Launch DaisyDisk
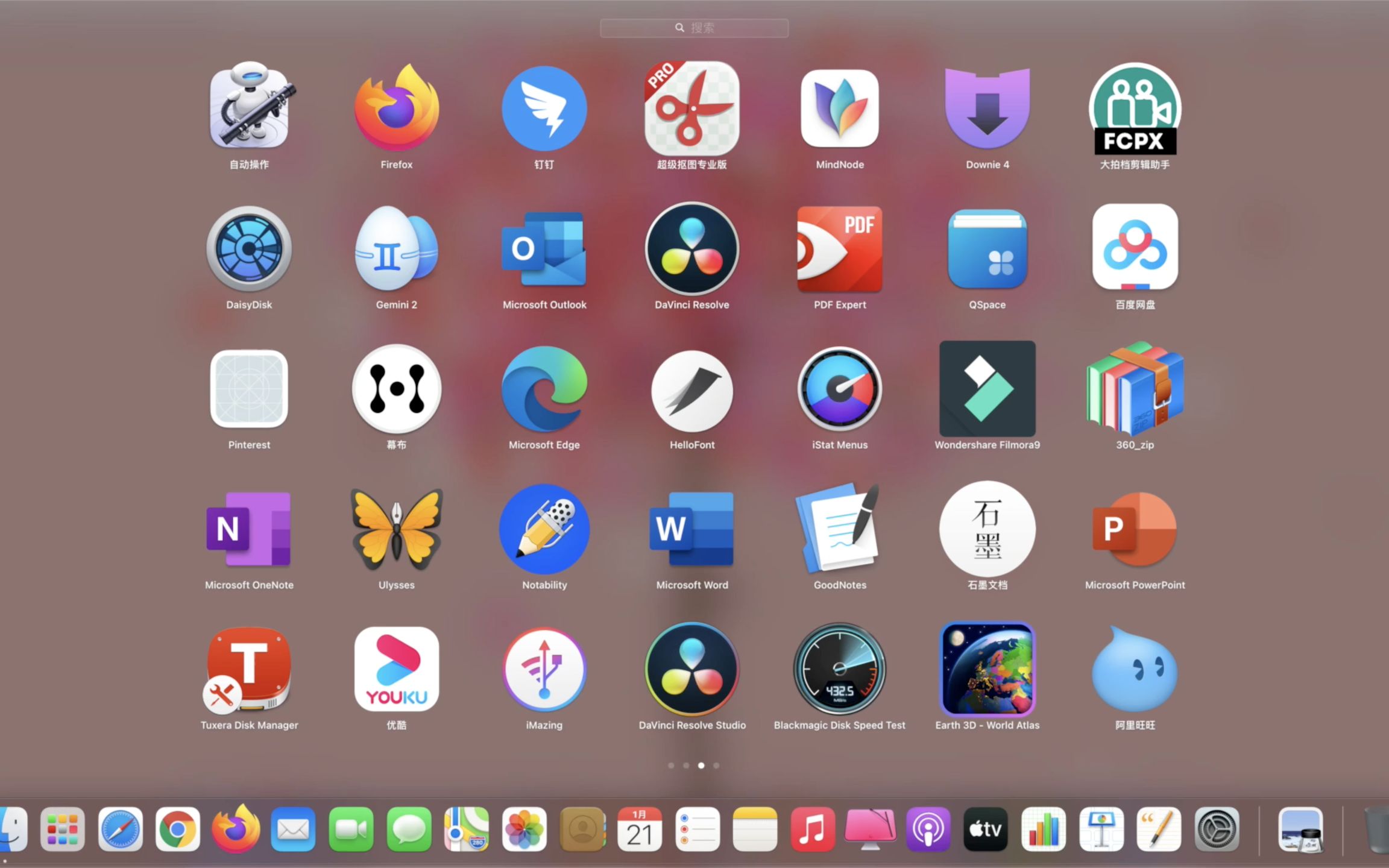1389x868 pixels. click(249, 248)
